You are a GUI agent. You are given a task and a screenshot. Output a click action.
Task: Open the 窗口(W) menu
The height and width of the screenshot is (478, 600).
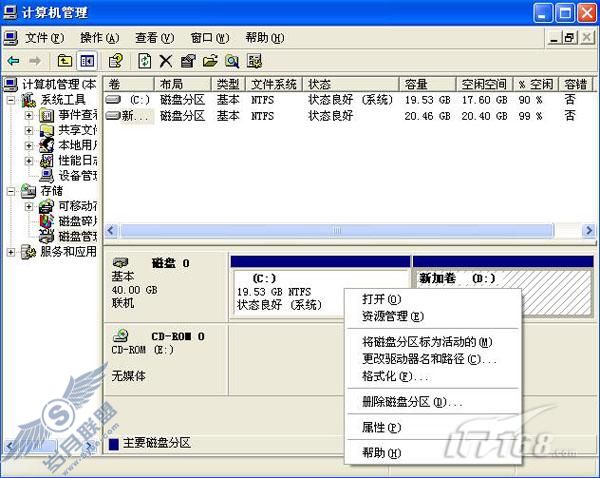[210, 38]
